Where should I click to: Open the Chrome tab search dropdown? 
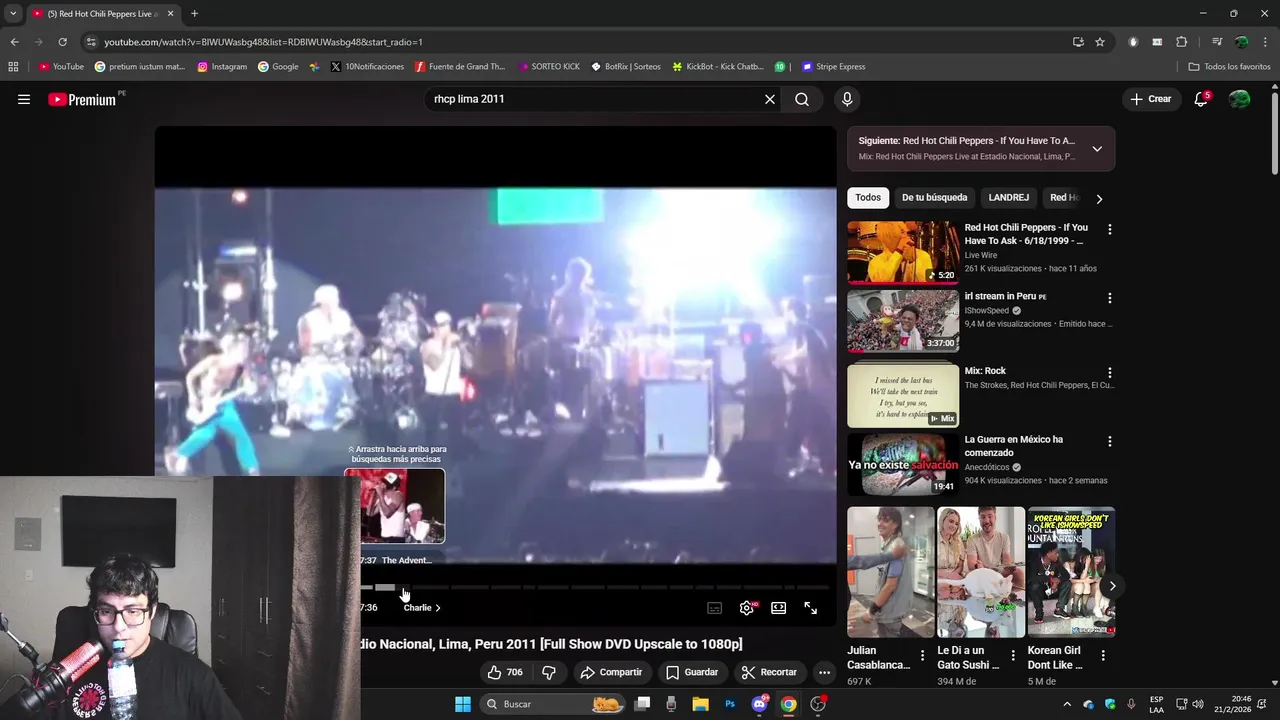coord(12,14)
